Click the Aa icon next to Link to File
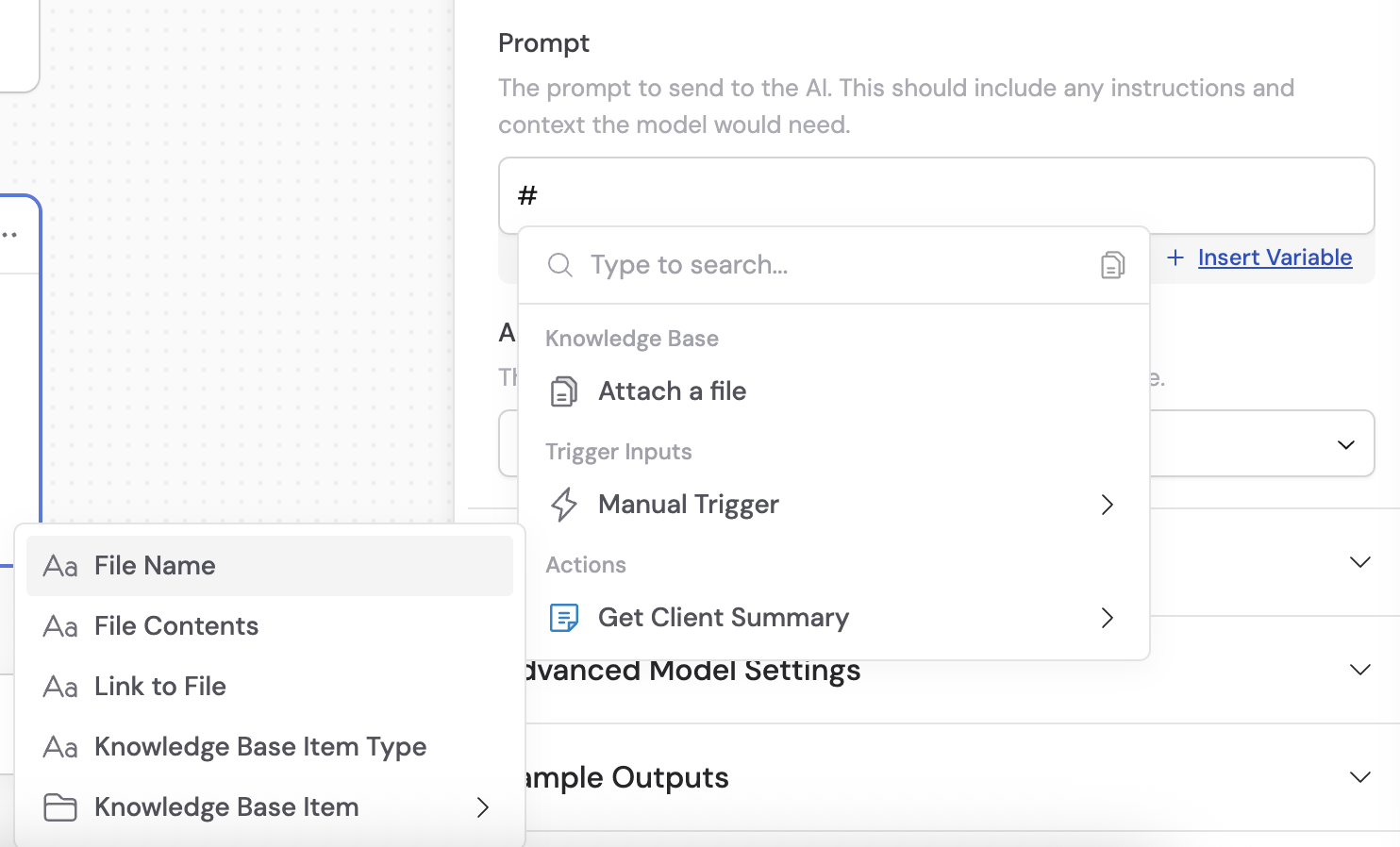Screen dimensions: 1400x847 [x=59, y=687]
